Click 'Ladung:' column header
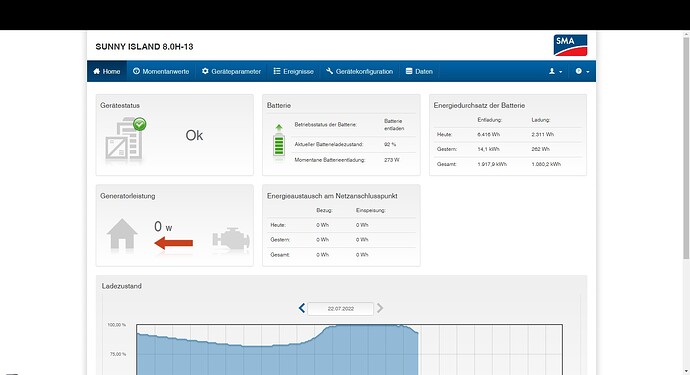The height and width of the screenshot is (375, 690). (540, 120)
